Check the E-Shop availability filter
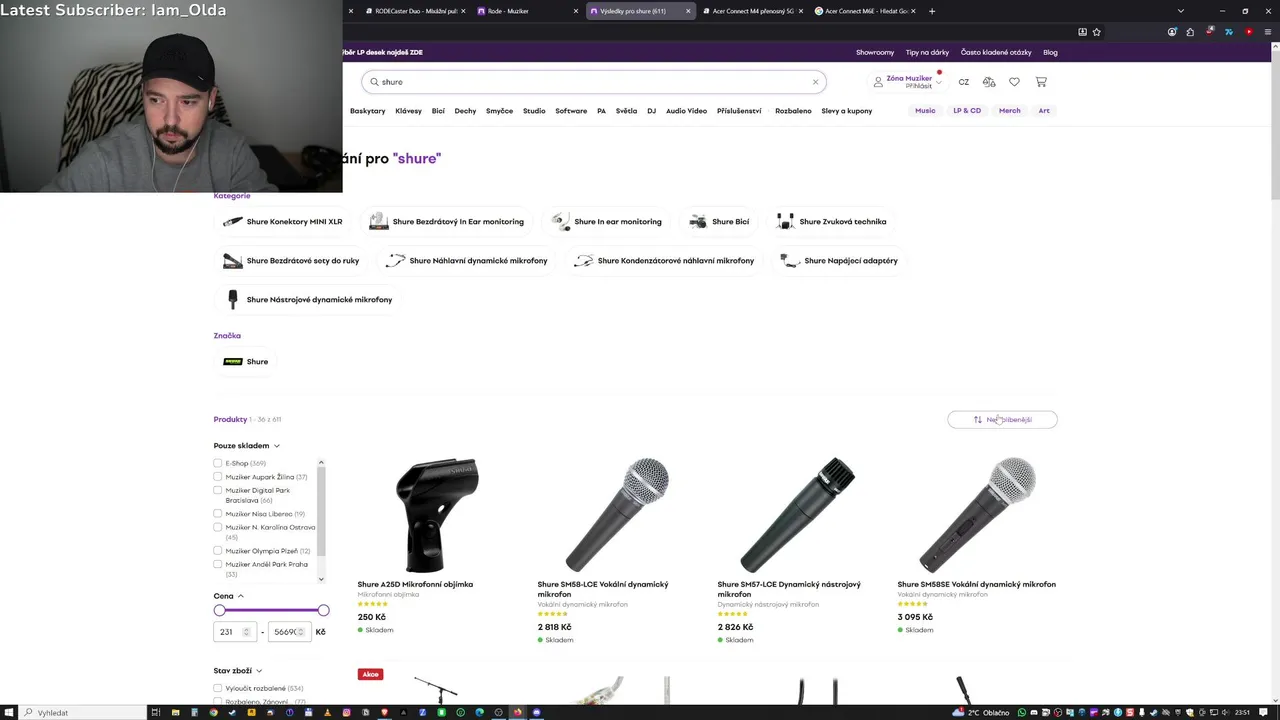 (x=217, y=463)
